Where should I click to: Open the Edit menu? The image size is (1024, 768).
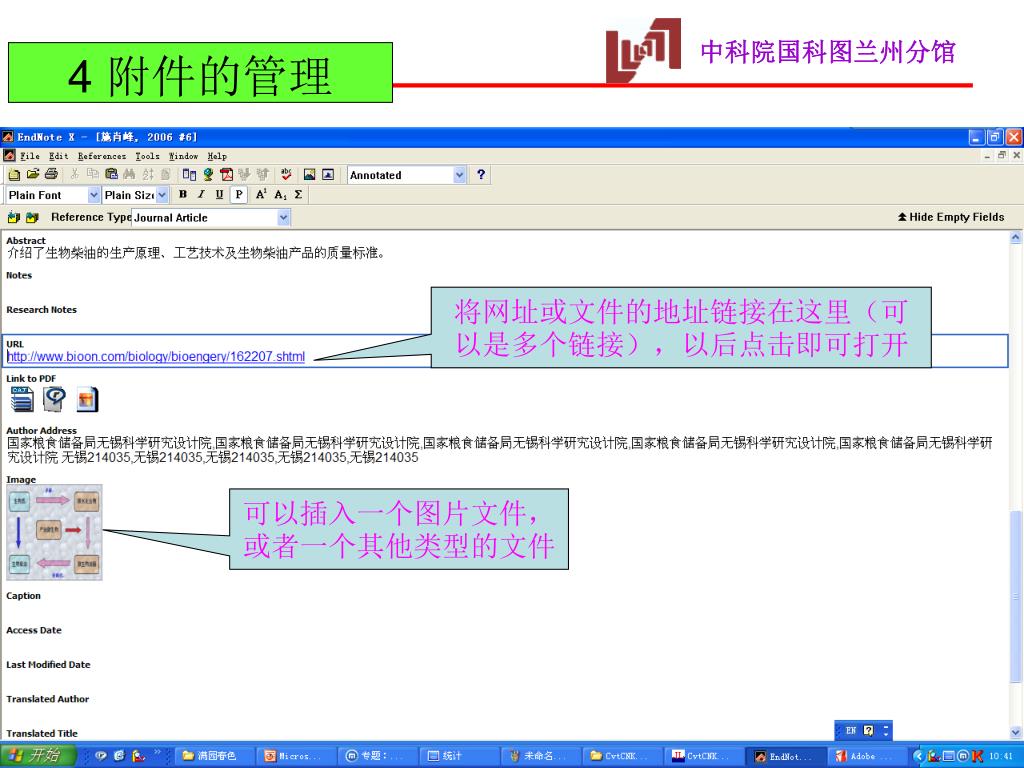pyautogui.click(x=58, y=156)
